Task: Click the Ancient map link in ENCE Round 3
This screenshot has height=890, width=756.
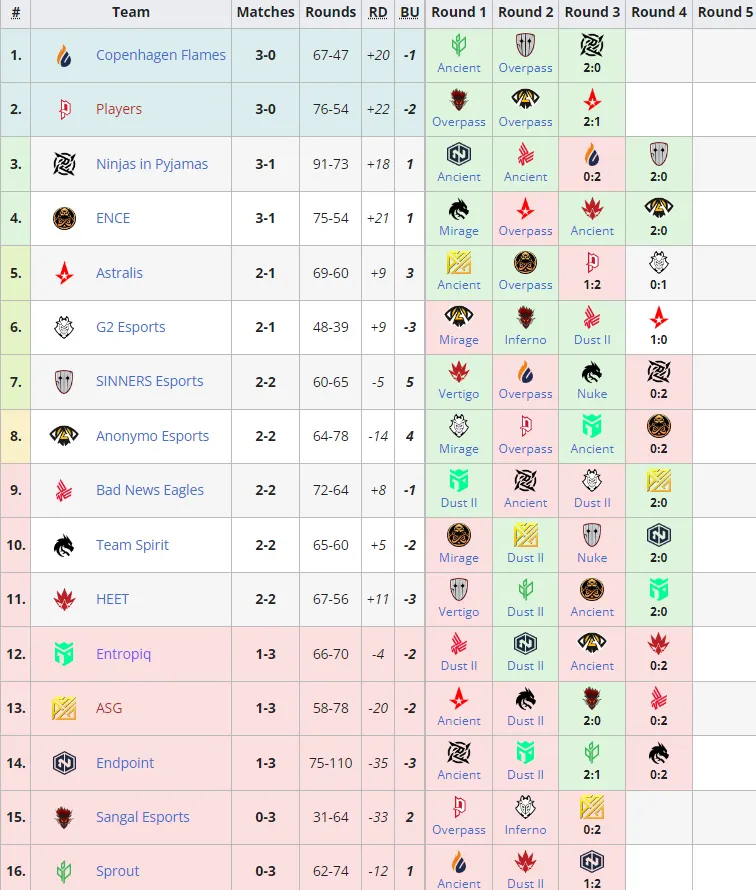Action: 591,230
